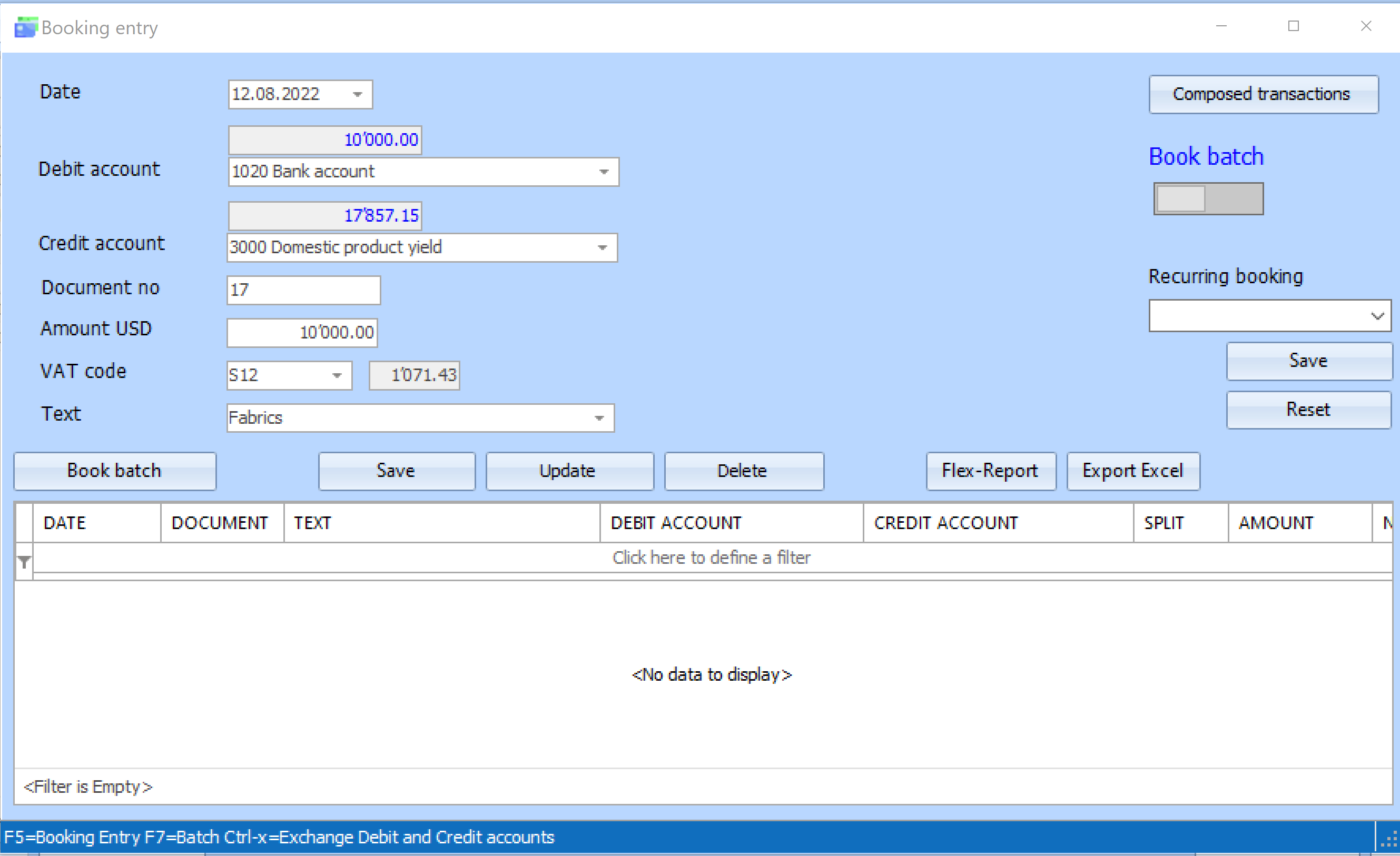The height and width of the screenshot is (856, 1400).
Task: Sort by the DEBIT ACCOUNT column header
Action: pyautogui.click(x=731, y=523)
